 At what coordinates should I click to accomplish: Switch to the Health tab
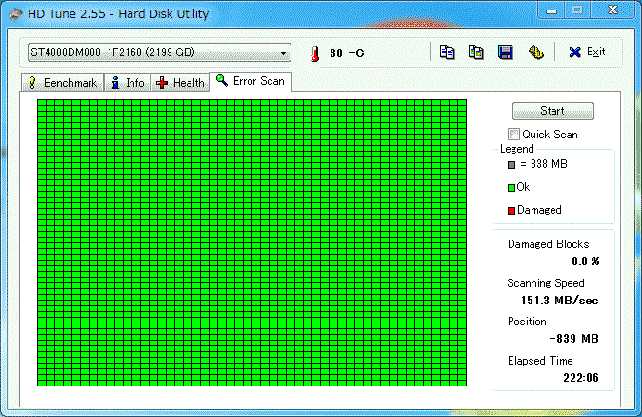click(x=180, y=83)
